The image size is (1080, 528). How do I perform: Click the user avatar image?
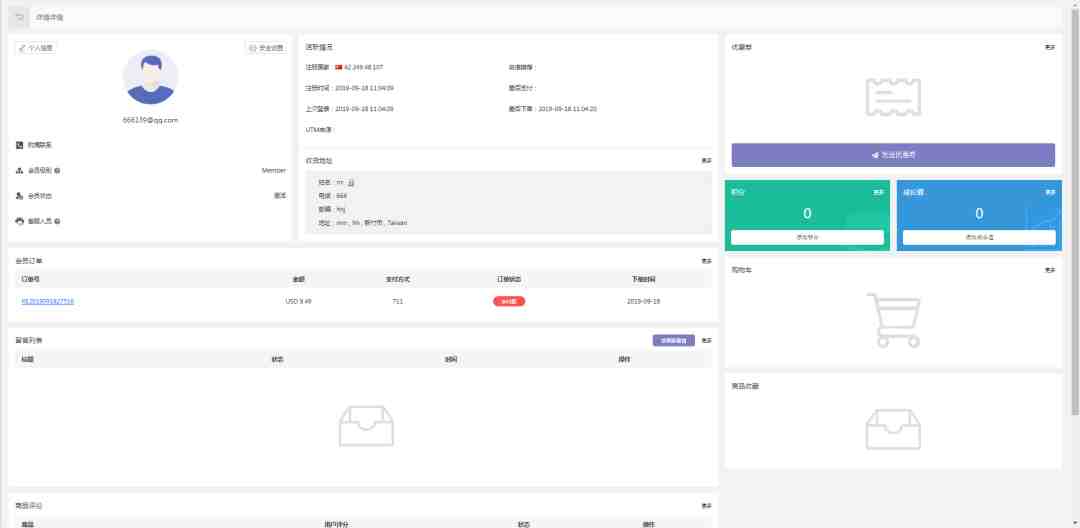tap(151, 78)
